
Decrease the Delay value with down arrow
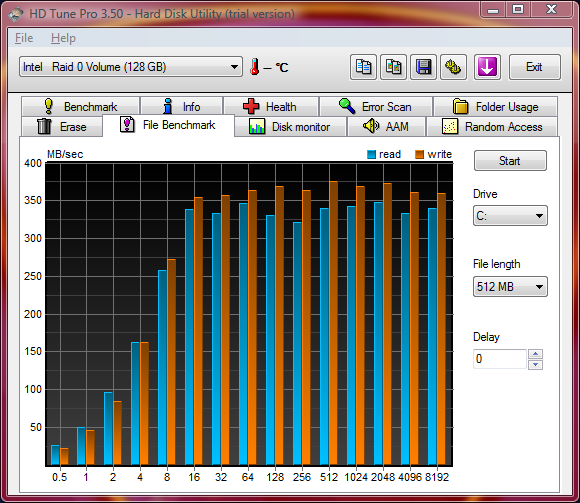535,365
